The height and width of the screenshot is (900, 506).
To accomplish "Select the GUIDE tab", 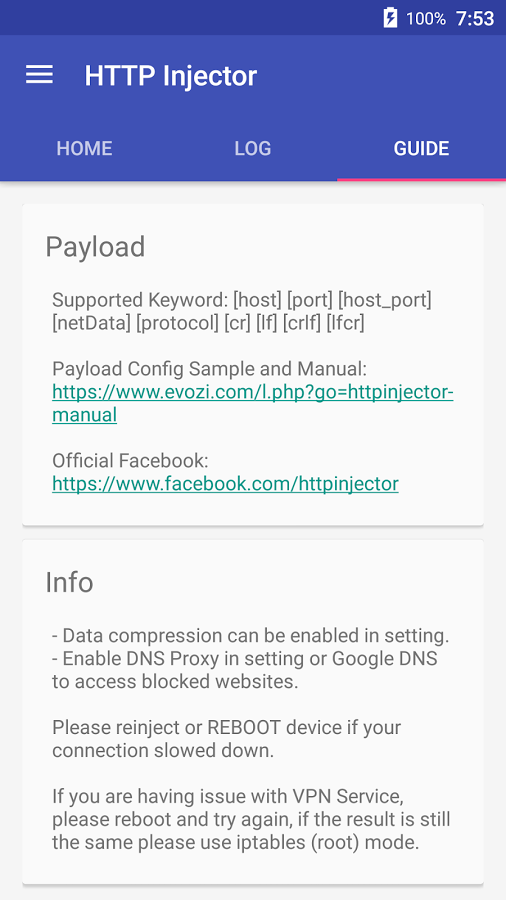I will pyautogui.click(x=421, y=149).
